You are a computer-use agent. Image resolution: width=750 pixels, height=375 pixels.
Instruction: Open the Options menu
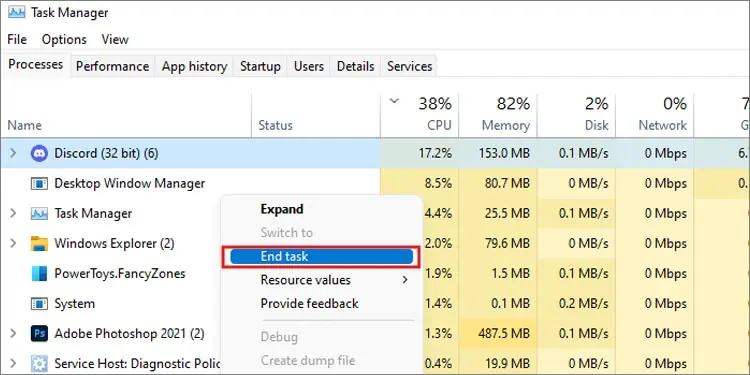(64, 39)
